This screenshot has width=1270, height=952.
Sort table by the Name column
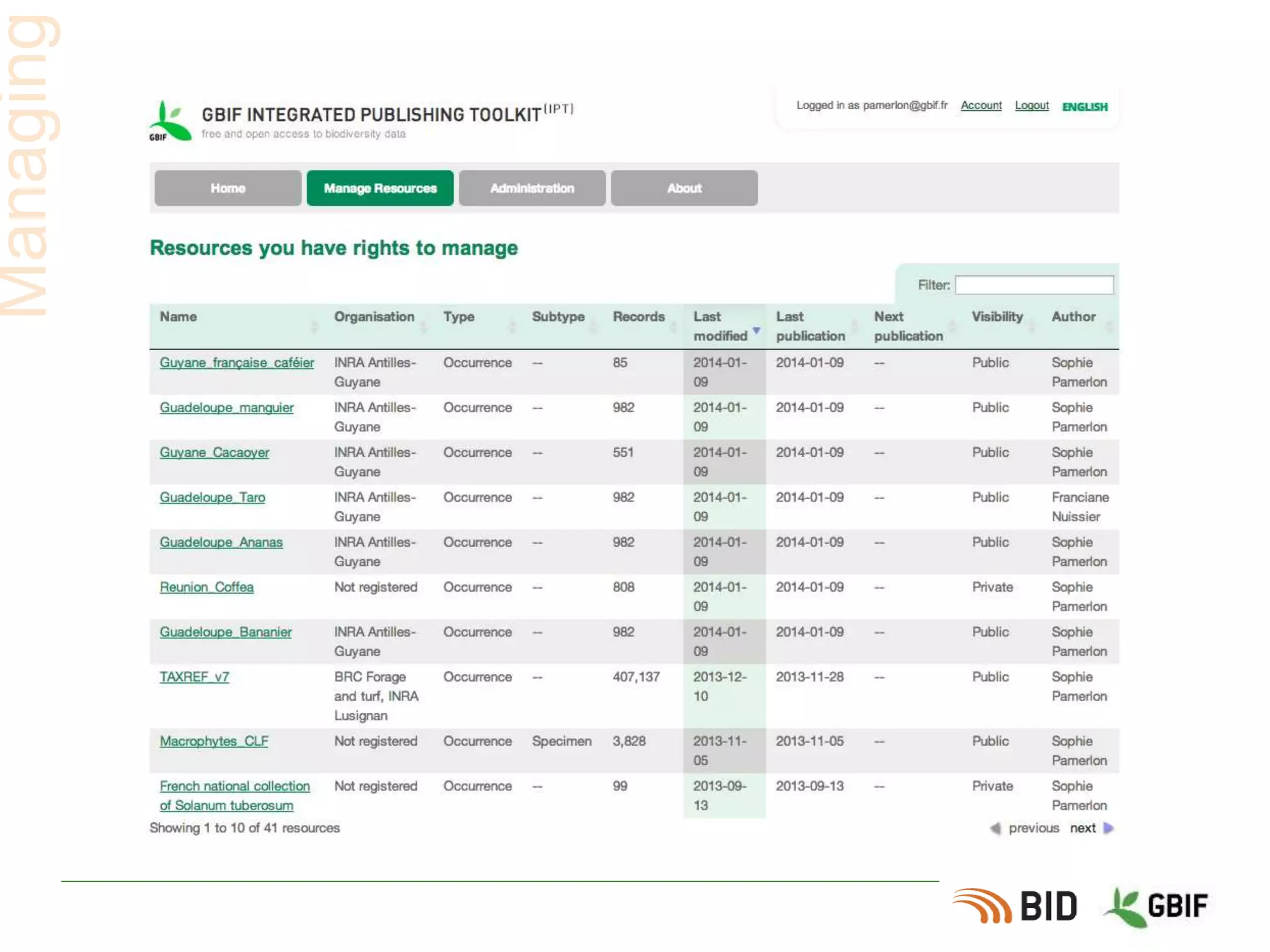179,317
